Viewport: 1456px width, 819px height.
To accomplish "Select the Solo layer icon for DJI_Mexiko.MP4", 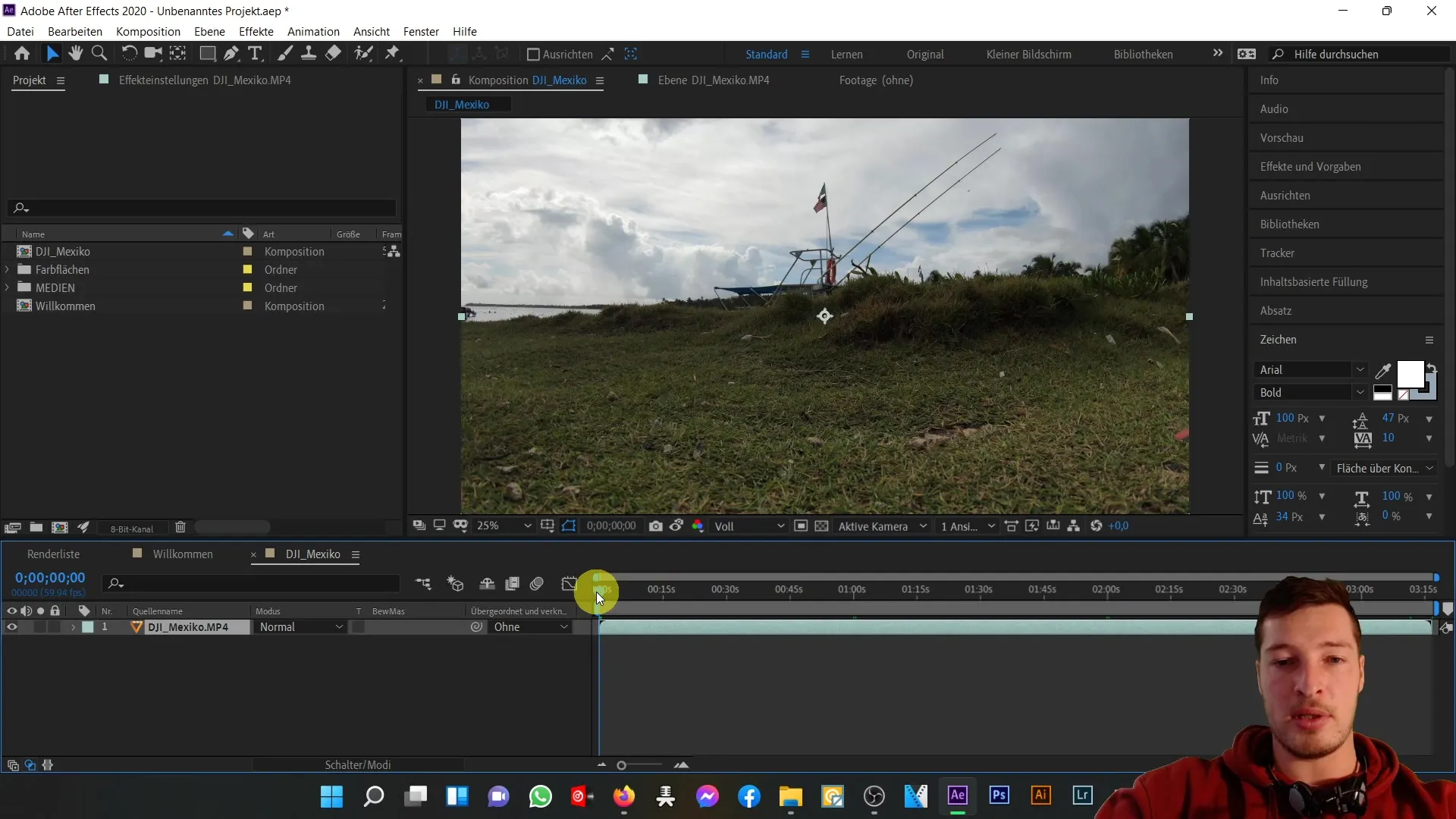I will click(x=40, y=627).
